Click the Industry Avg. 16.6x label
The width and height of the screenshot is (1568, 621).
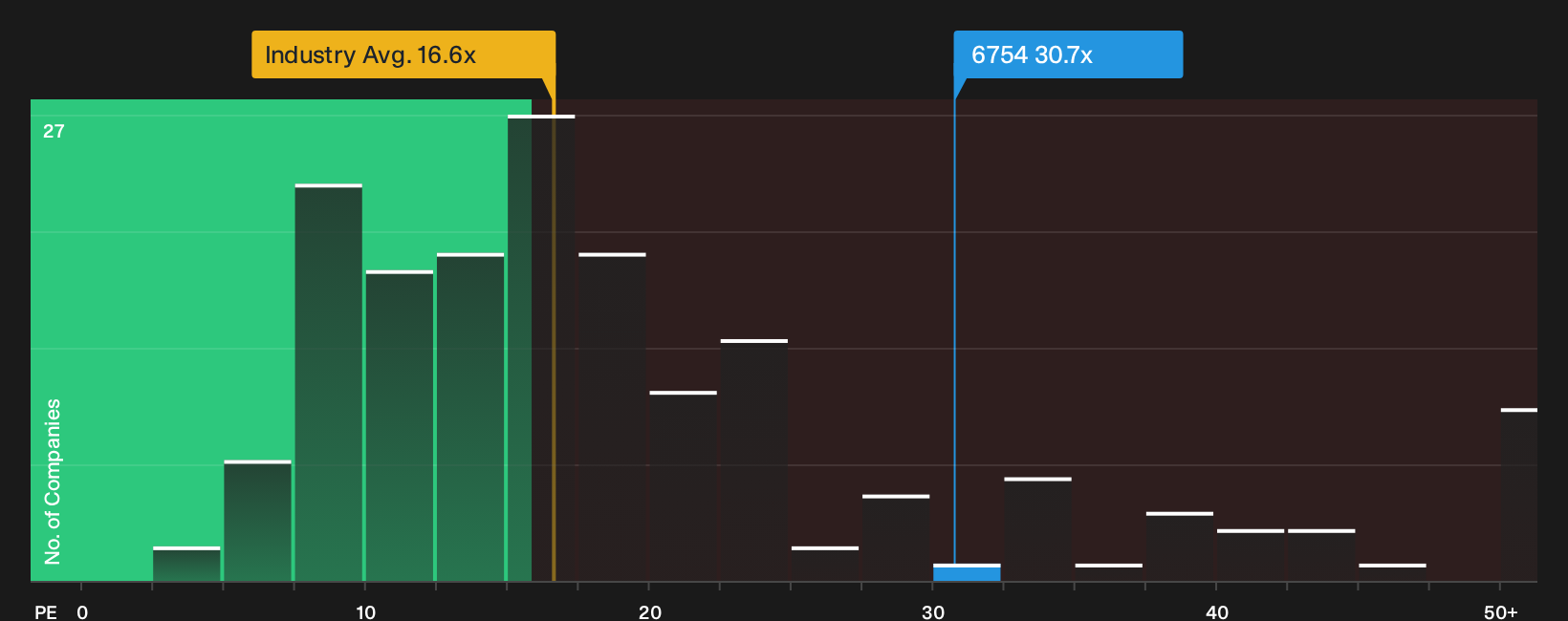[x=403, y=54]
